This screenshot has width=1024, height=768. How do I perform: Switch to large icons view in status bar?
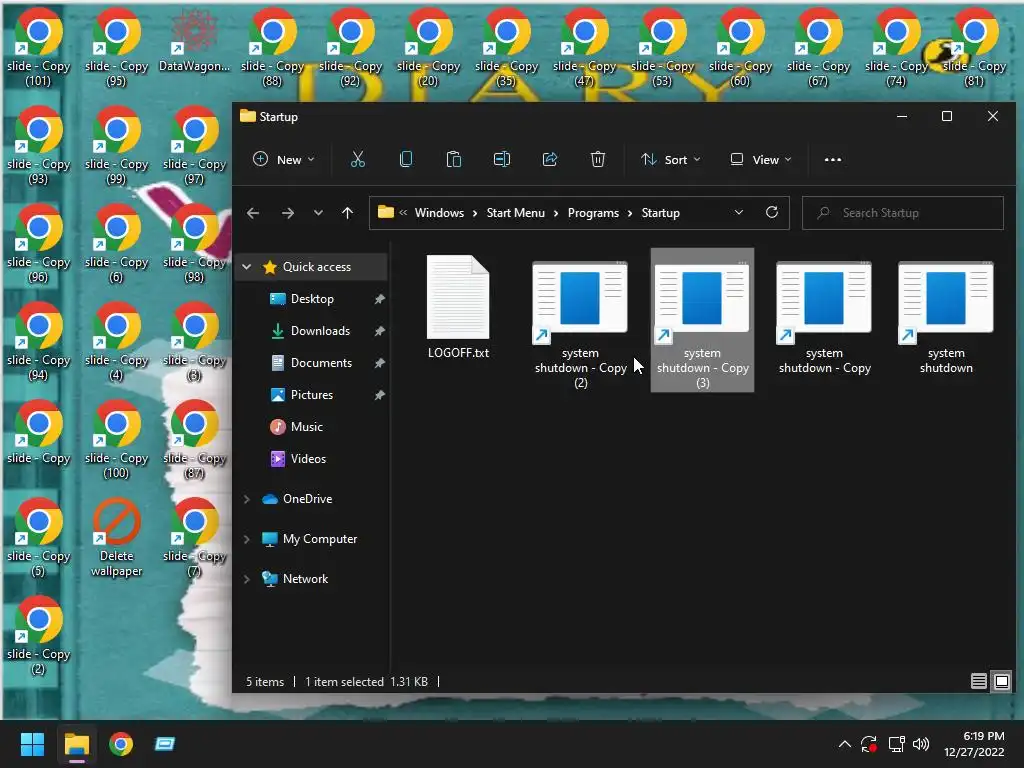(x=1001, y=681)
